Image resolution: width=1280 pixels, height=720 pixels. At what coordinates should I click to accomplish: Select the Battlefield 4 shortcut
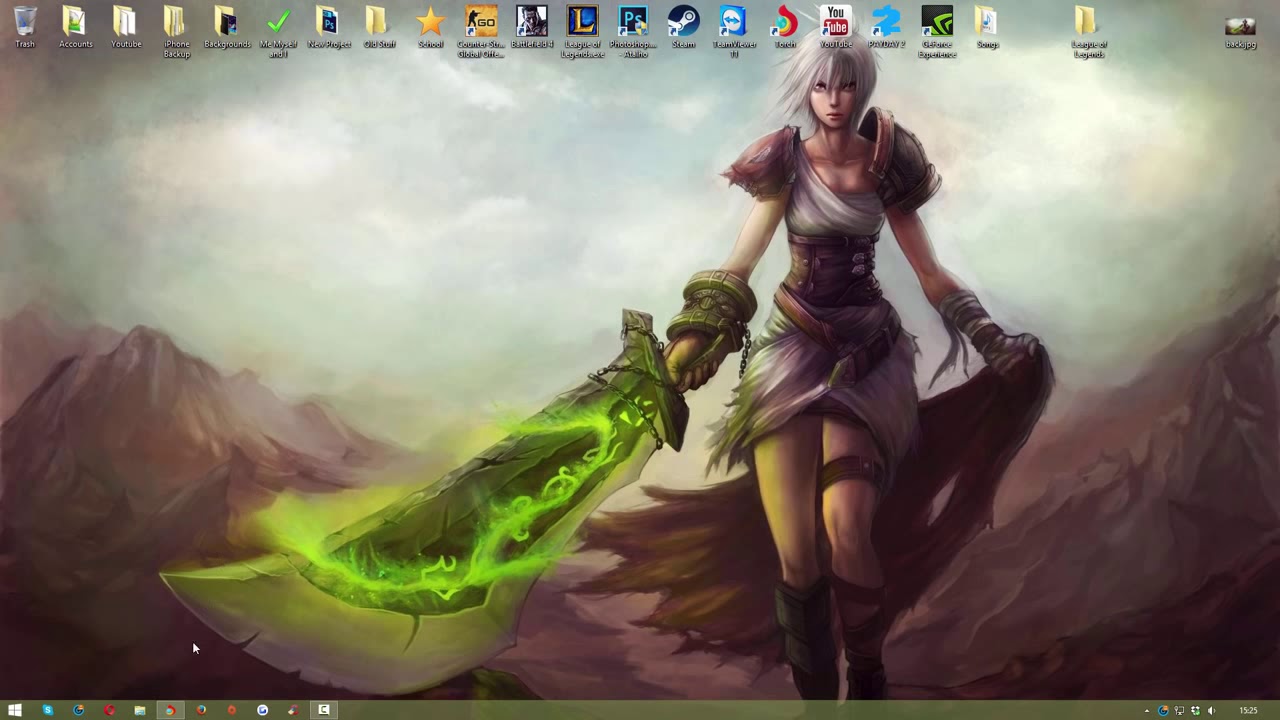532,27
